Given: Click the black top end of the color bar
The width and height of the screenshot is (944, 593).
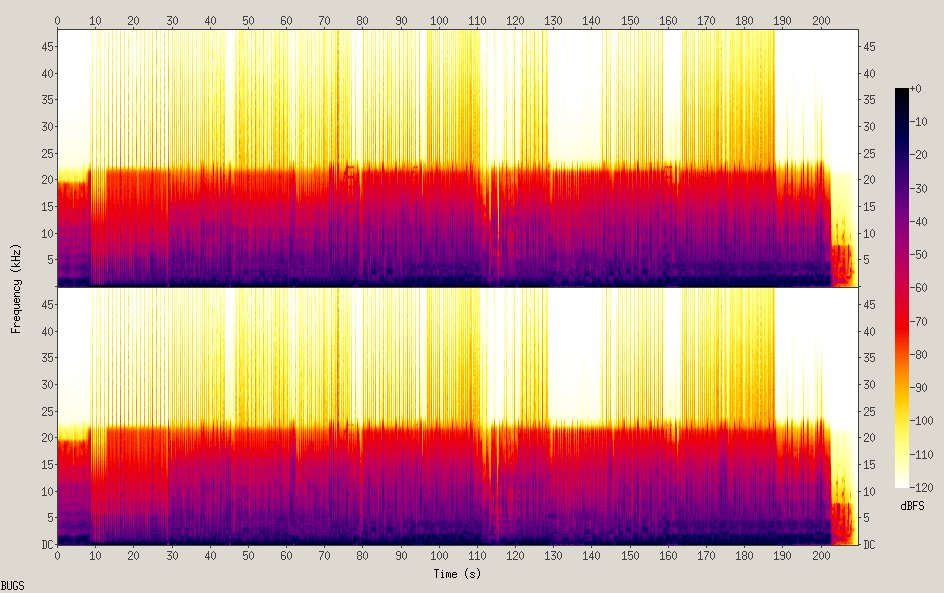Looking at the screenshot, I should click(x=902, y=93).
